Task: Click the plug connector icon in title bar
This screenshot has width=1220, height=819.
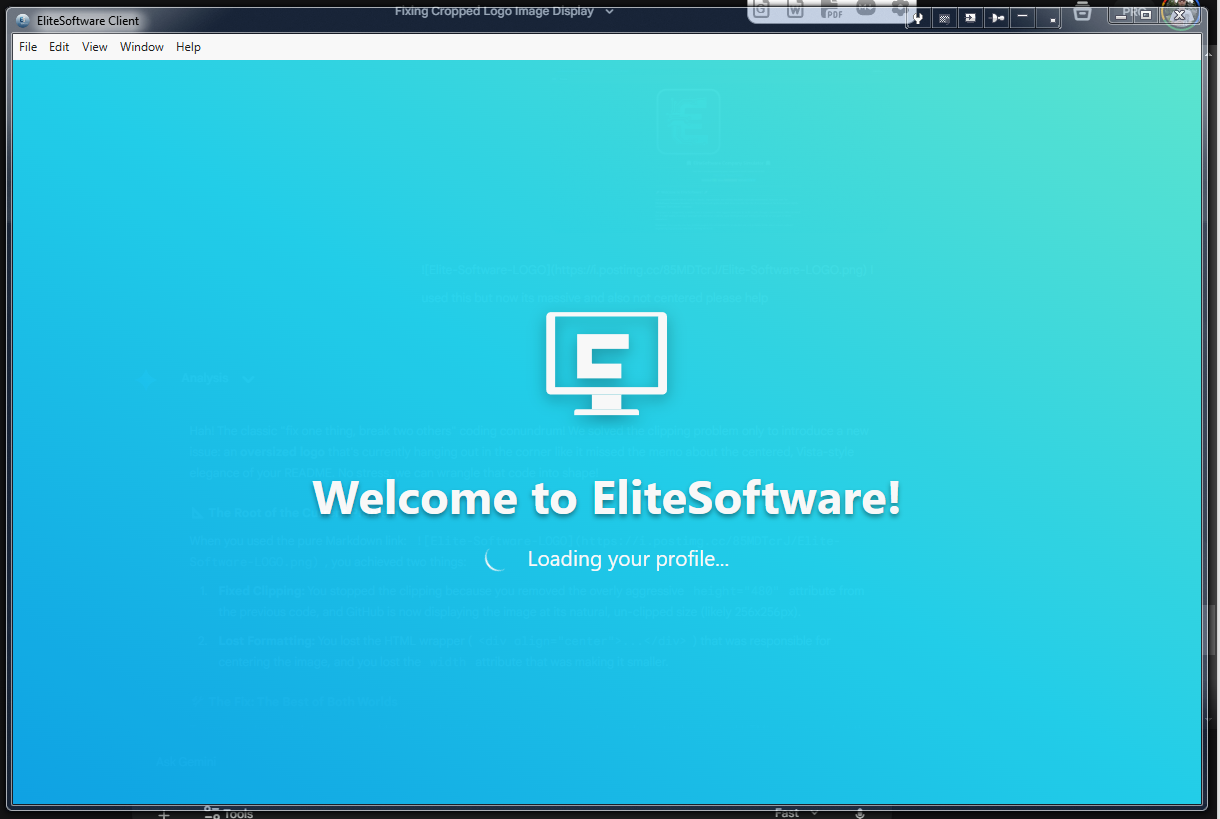Action: coord(996,18)
